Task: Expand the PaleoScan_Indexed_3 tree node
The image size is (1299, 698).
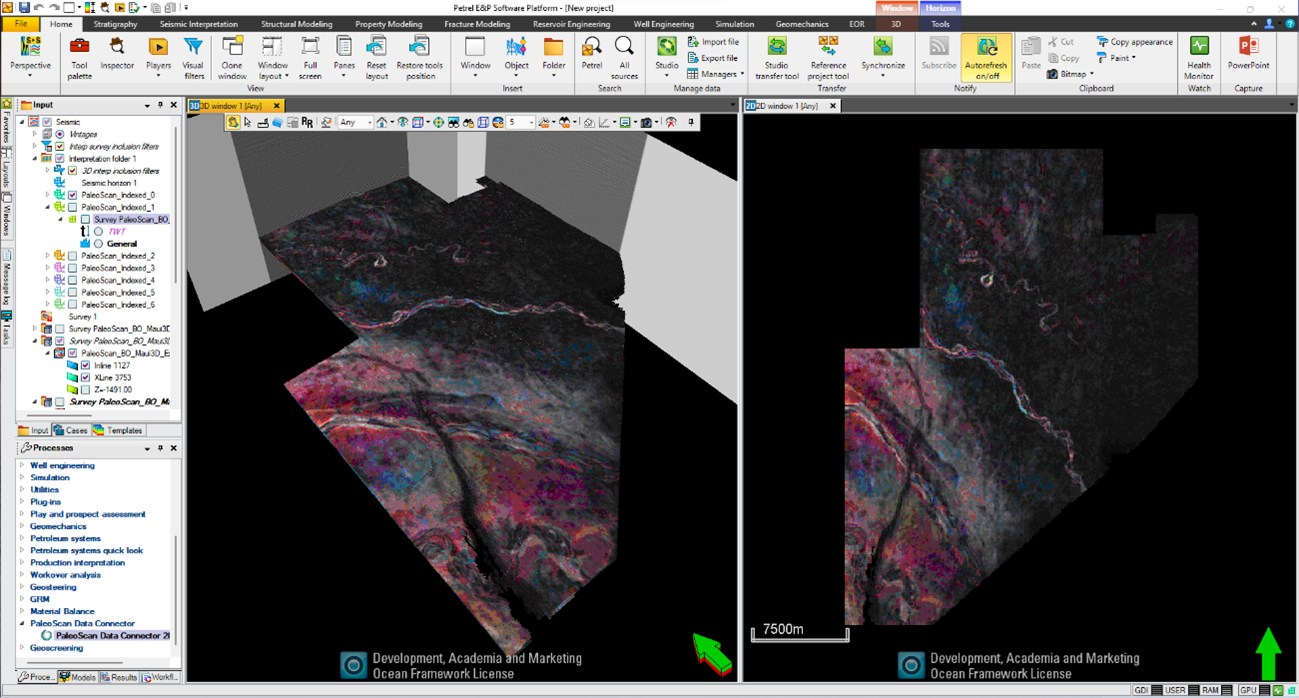Action: tap(47, 268)
